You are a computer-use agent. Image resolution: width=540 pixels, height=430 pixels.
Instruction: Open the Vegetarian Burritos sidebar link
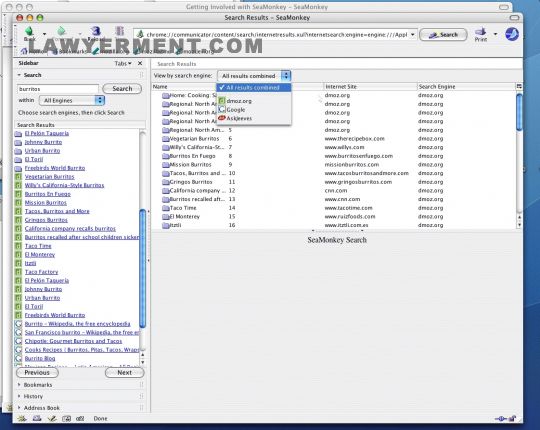click(49, 177)
